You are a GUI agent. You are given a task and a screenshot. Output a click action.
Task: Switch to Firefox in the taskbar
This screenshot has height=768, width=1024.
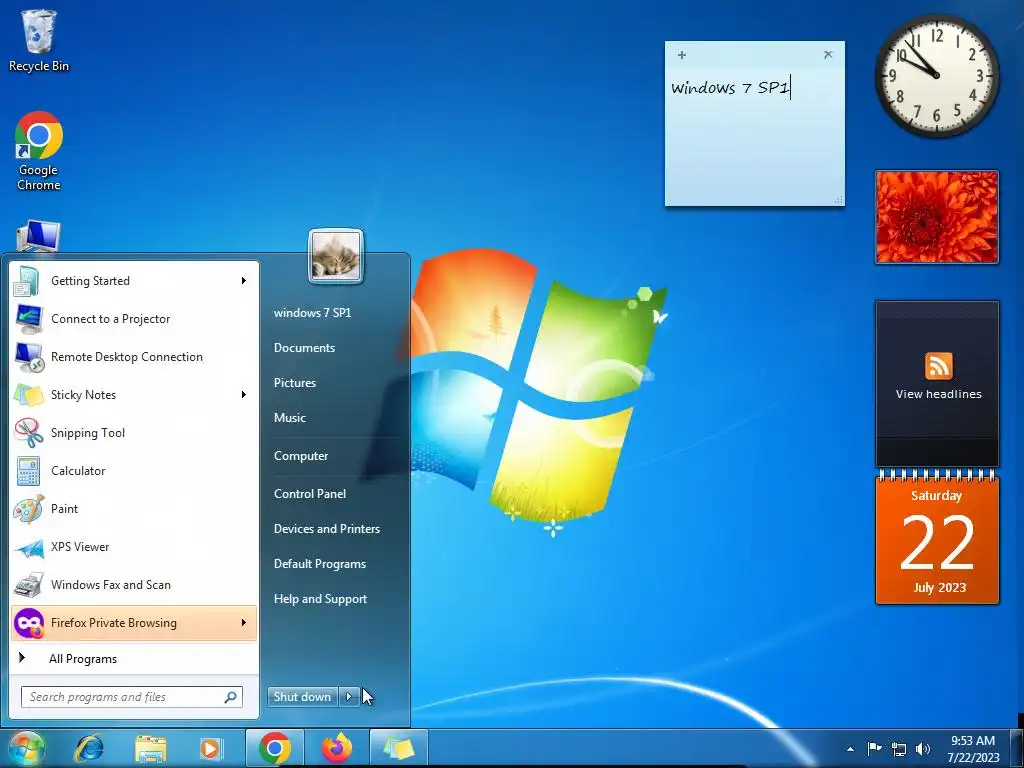coord(336,748)
